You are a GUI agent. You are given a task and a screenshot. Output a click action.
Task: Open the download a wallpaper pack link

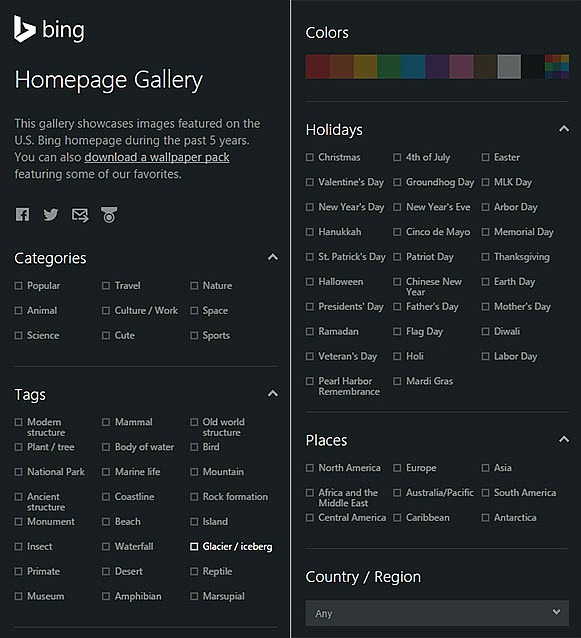157,157
